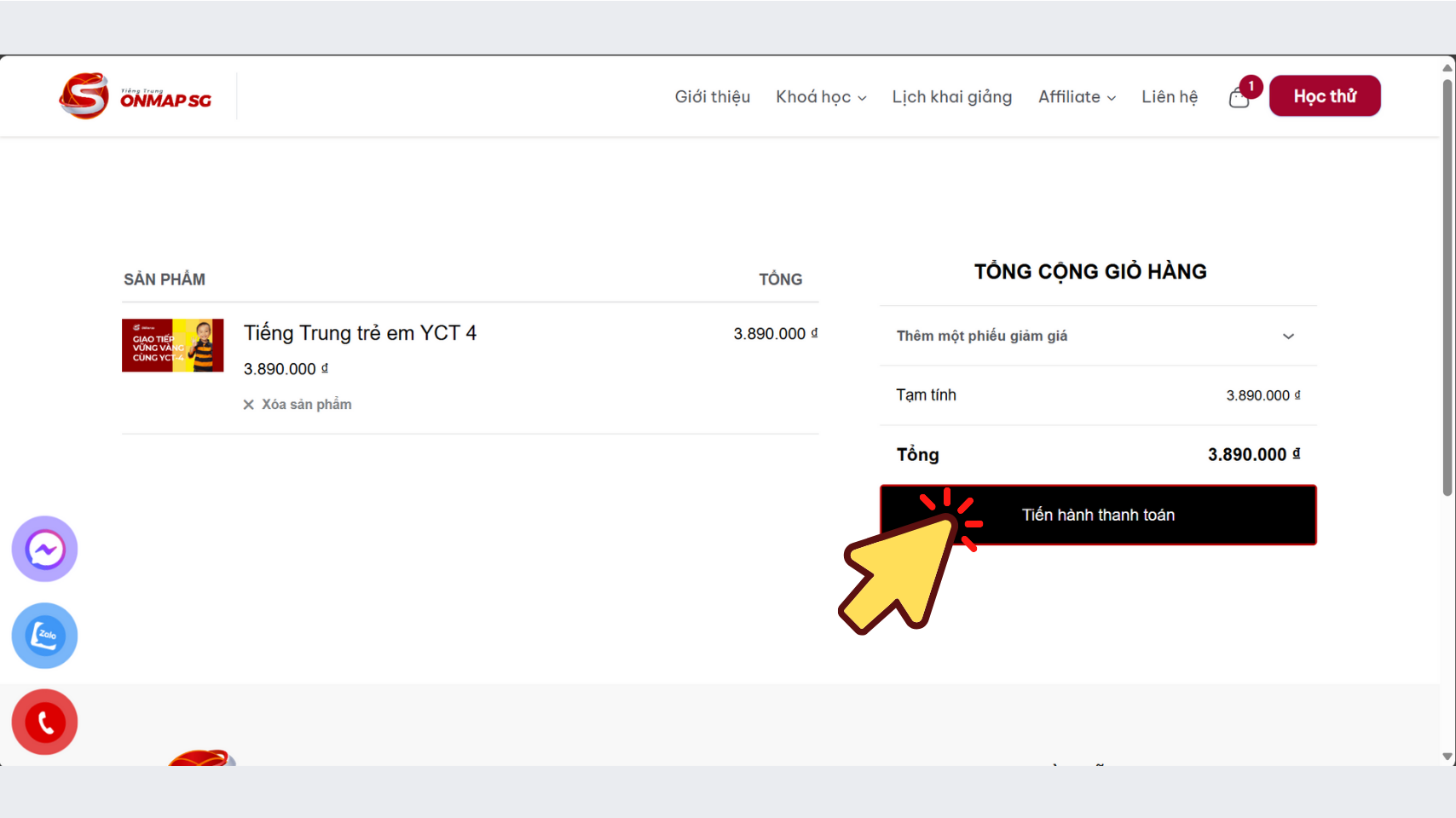Expand the Affiliate dropdown menu
1456x818 pixels.
pos(1076,97)
